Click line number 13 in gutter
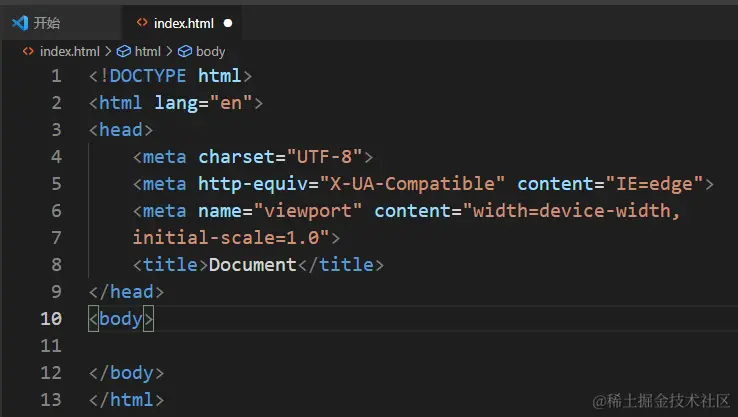This screenshot has width=738, height=417. [x=51, y=400]
